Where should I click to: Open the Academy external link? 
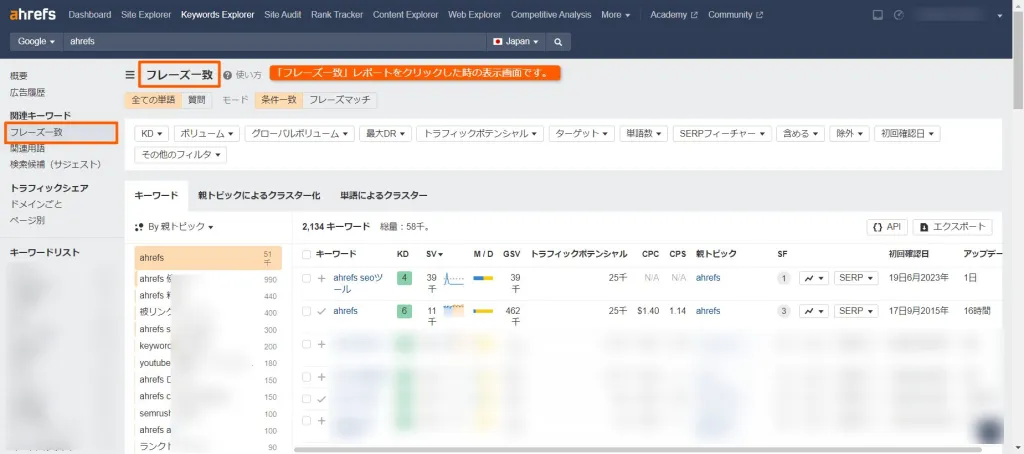pos(674,14)
